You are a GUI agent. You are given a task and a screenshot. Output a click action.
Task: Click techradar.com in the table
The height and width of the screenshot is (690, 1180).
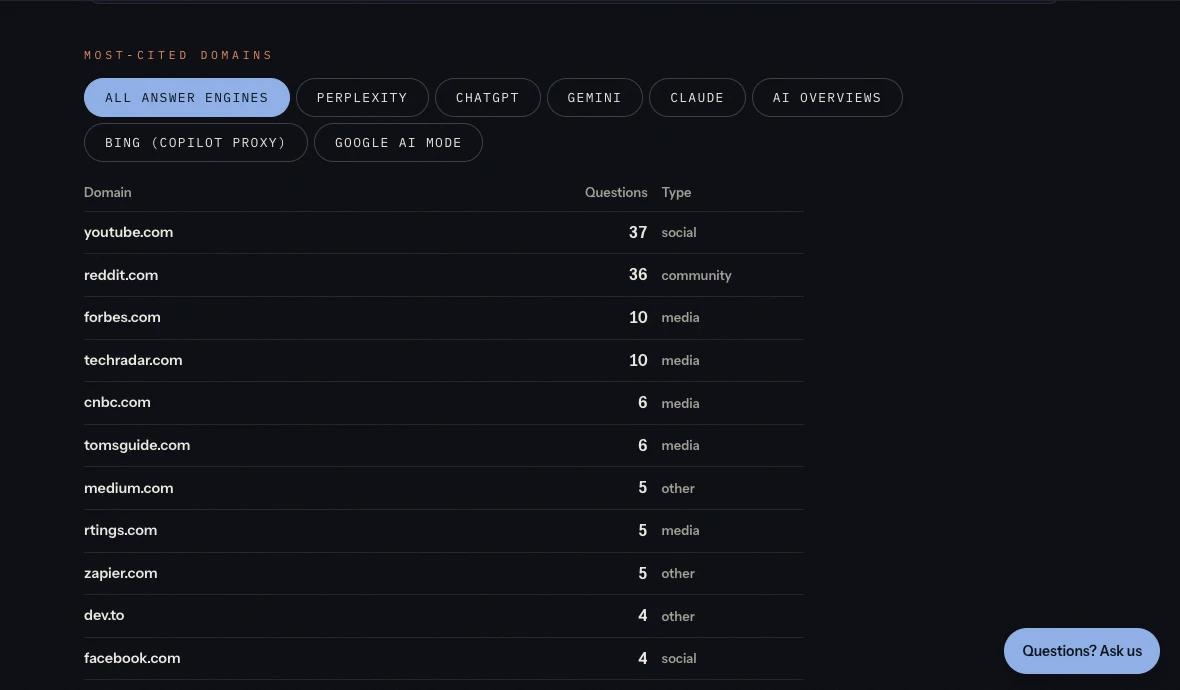(x=133, y=360)
